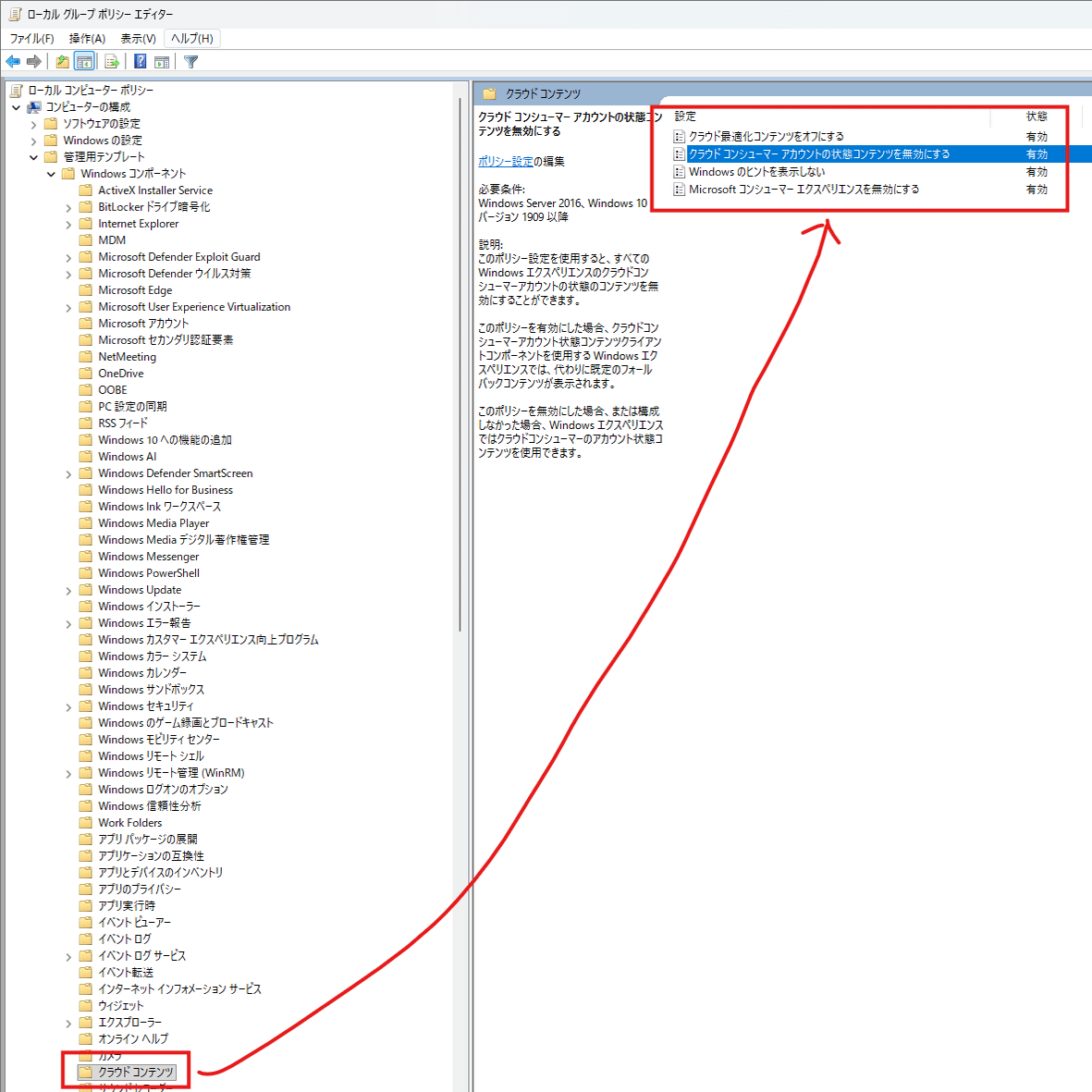Open the 表示(V) menu
The image size is (1092, 1092).
pyautogui.click(x=138, y=38)
